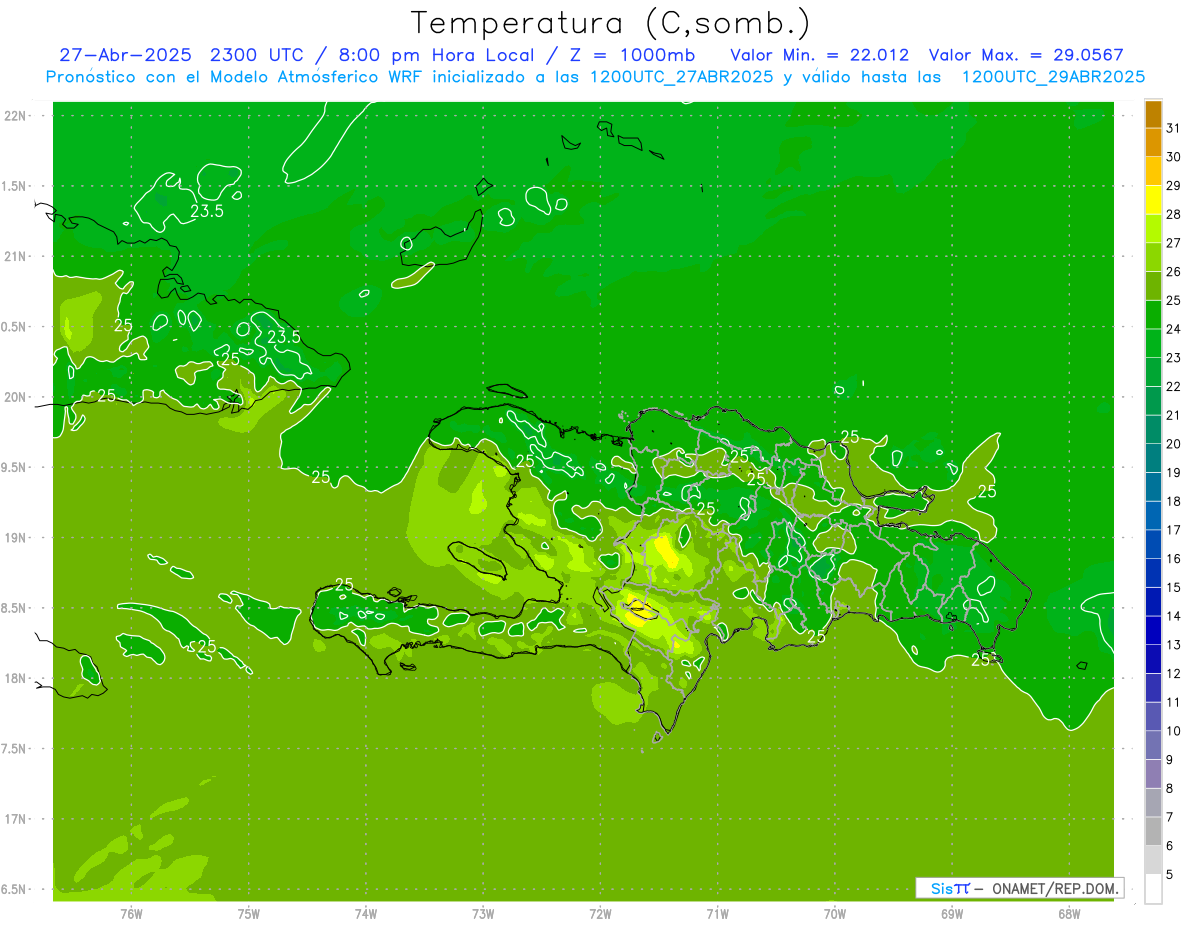Click the white legend swatch below 5

click(1153, 888)
